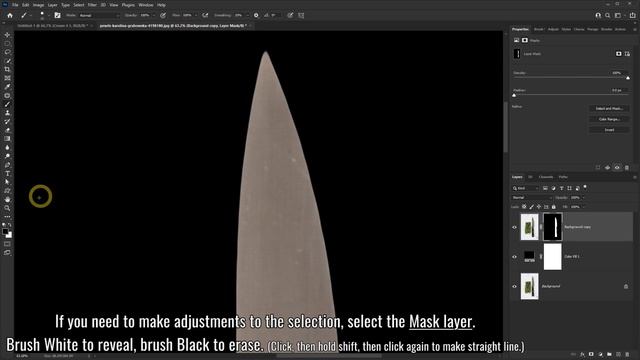640x360 pixels.
Task: Select the Eyedropper tool
Action: coord(7,87)
